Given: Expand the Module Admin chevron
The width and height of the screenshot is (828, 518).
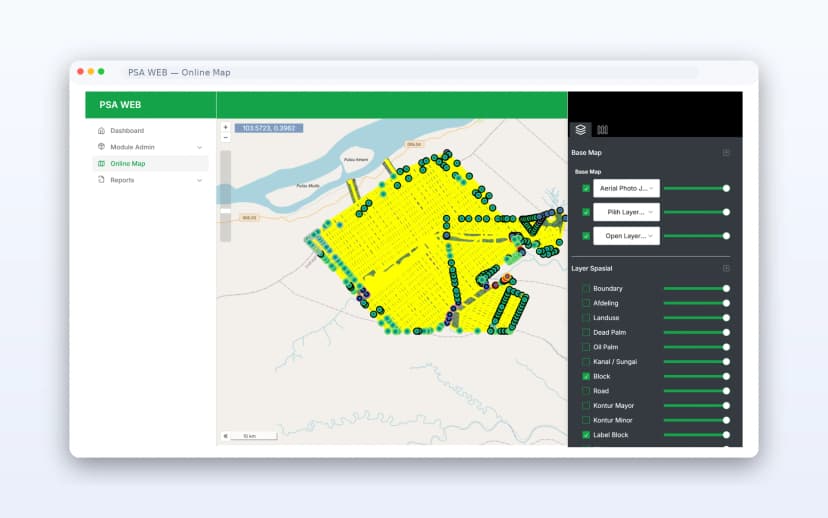Looking at the screenshot, I should [200, 147].
